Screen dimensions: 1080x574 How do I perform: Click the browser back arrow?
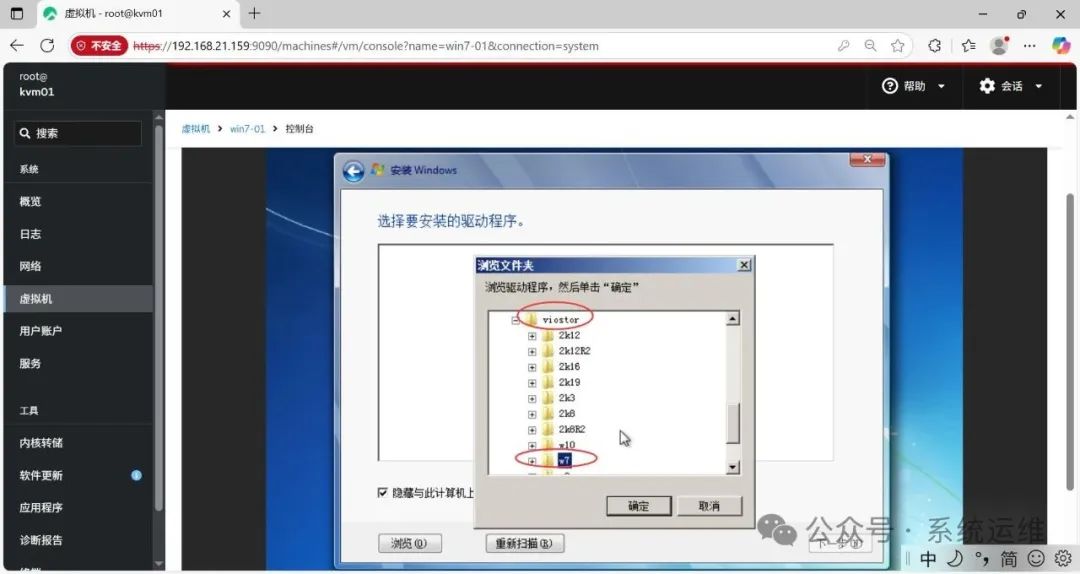[17, 45]
